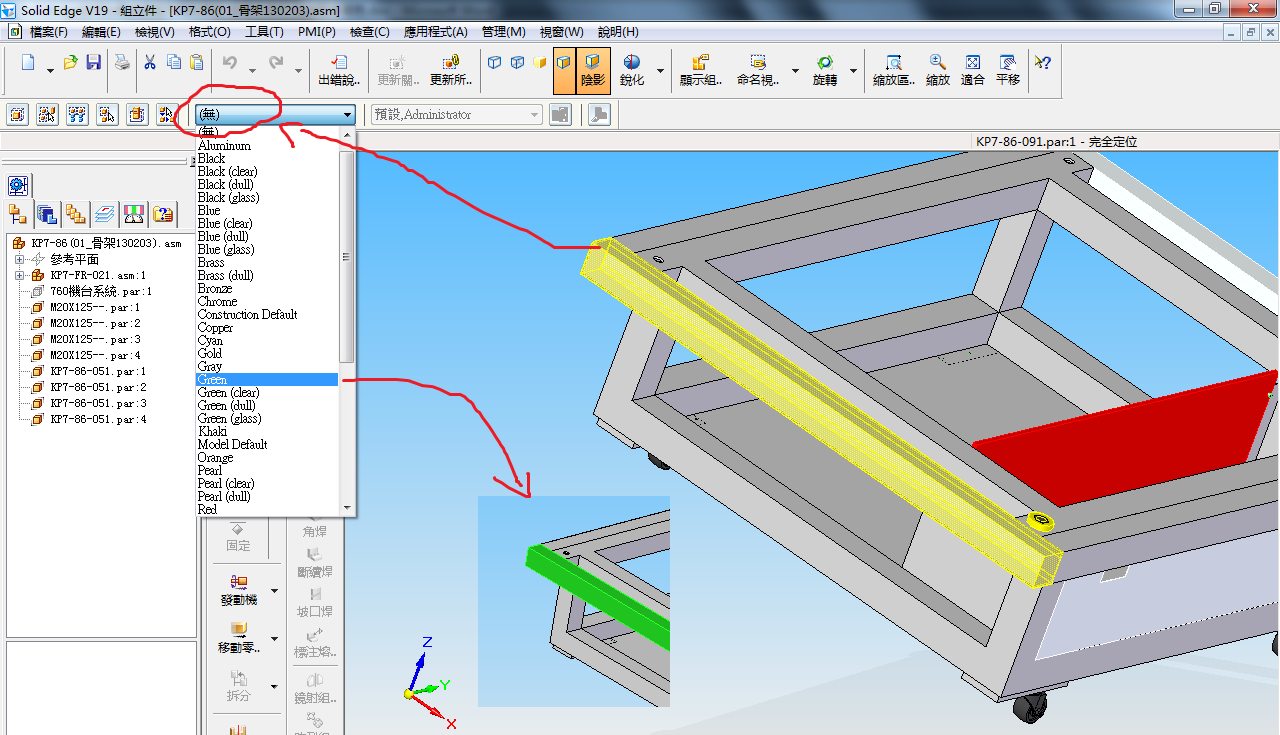Expand the 參考平面 tree node
Screen dimensions: 1280x735
point(19,259)
